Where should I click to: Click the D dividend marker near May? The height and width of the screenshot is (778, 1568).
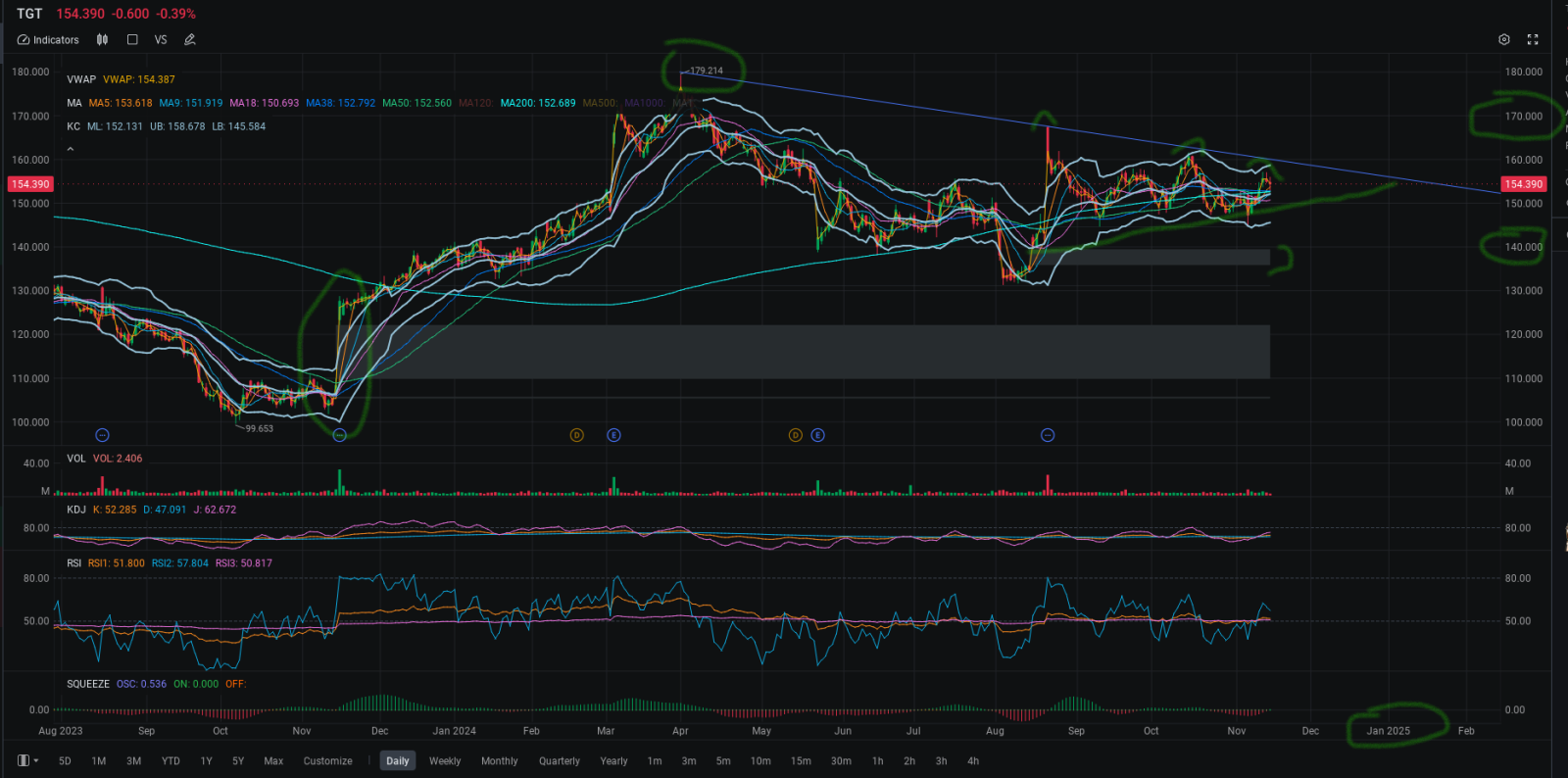pos(796,435)
